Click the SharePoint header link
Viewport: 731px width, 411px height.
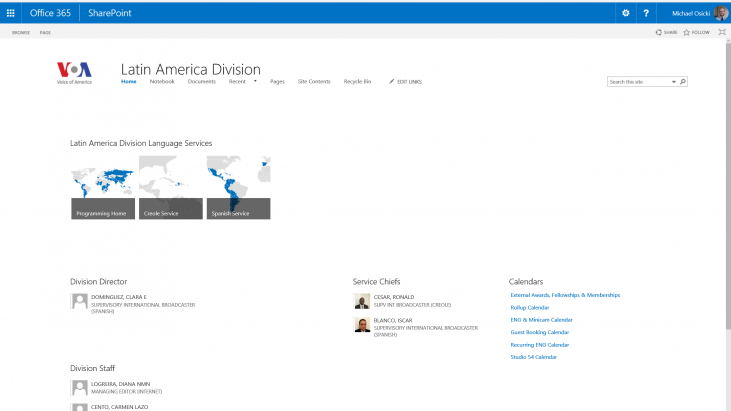pyautogui.click(x=110, y=13)
